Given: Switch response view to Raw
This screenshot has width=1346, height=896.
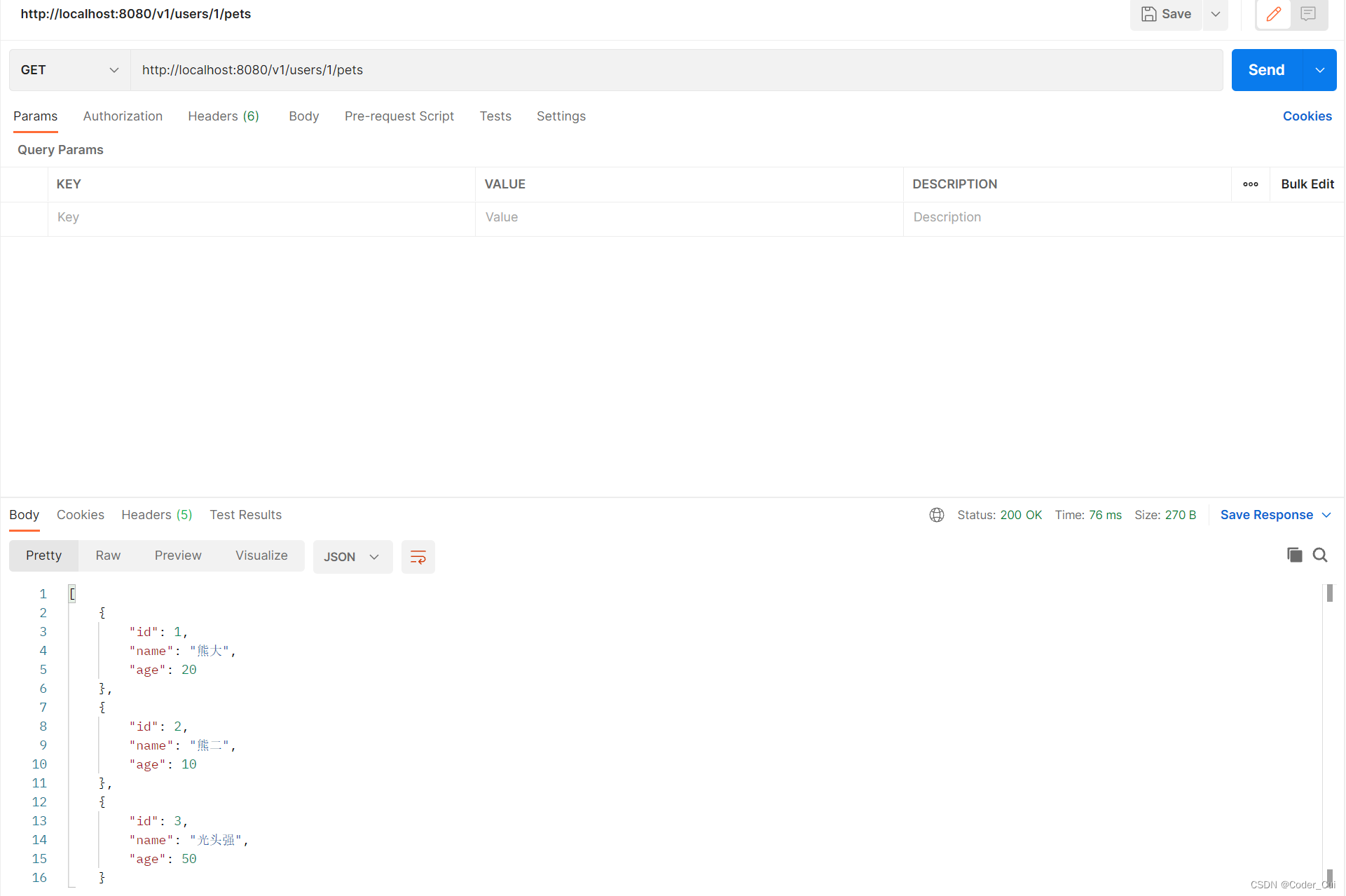Looking at the screenshot, I should 108,556.
